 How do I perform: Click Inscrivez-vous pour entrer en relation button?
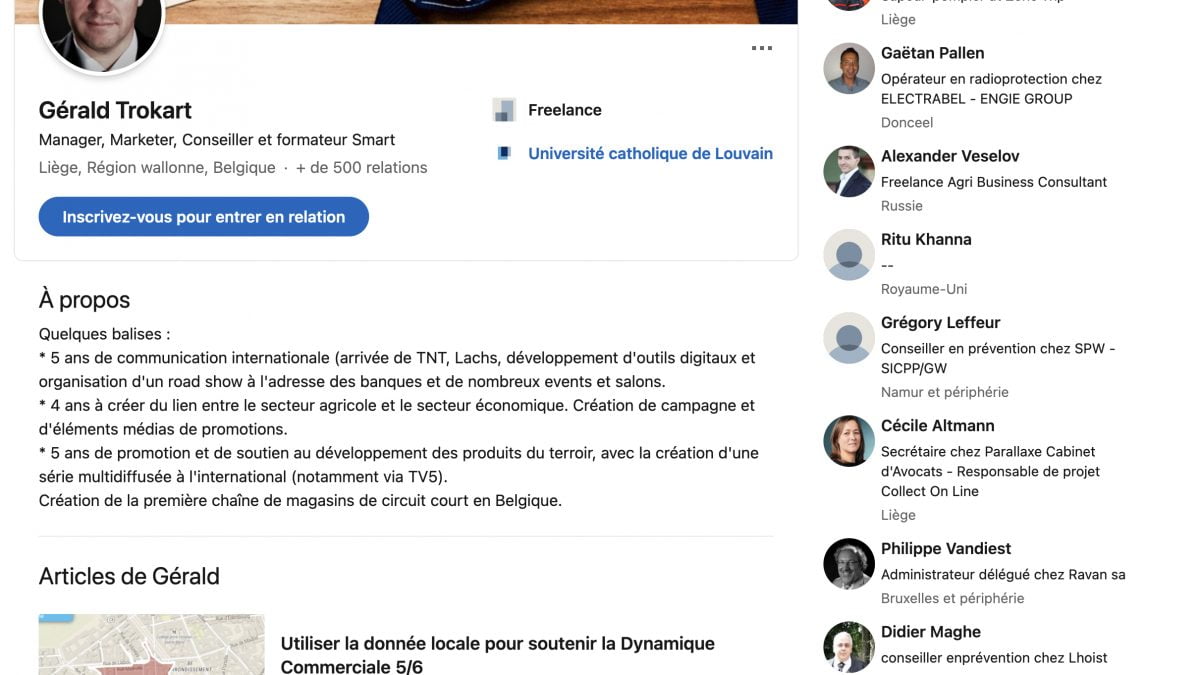(x=204, y=217)
